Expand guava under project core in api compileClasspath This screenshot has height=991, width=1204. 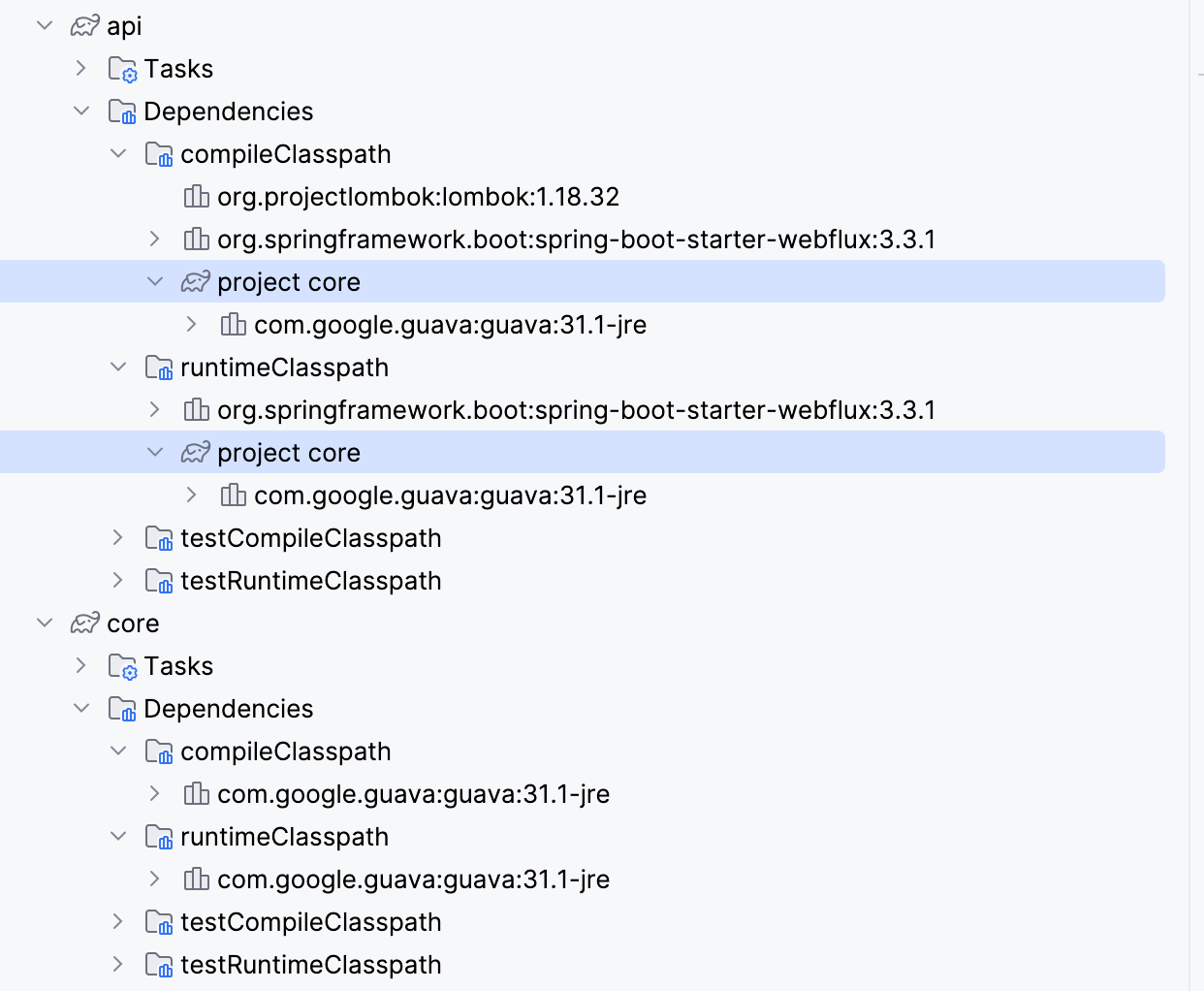(x=192, y=325)
